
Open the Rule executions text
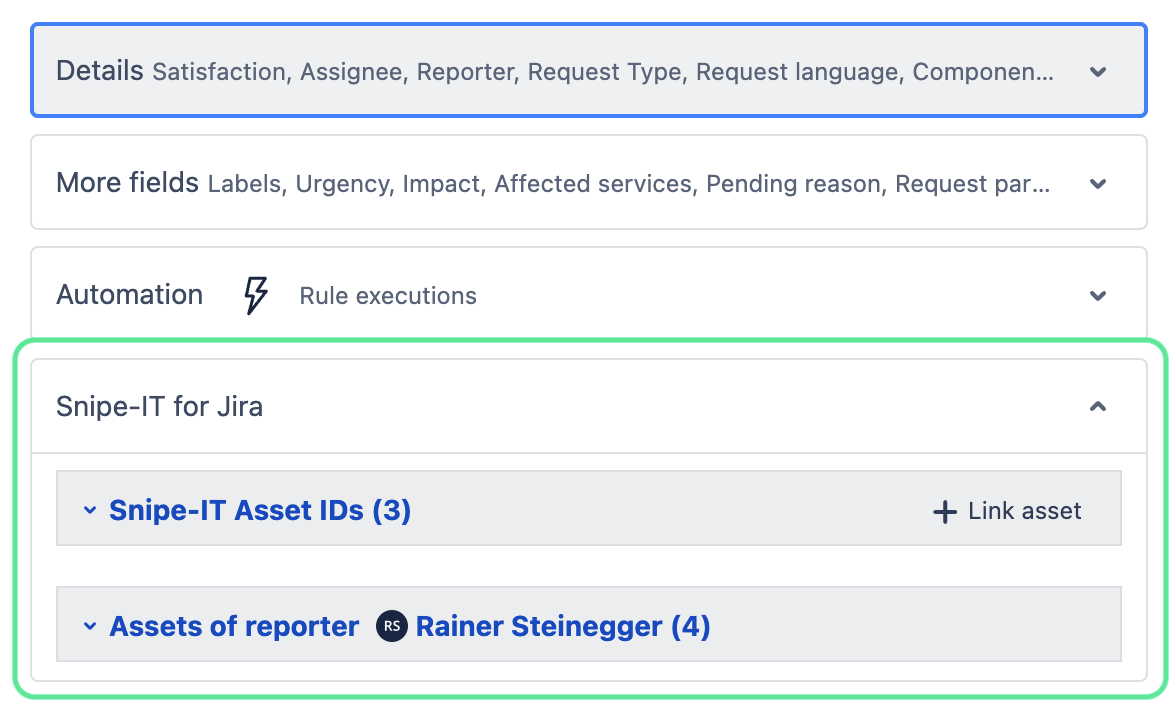[x=388, y=296]
